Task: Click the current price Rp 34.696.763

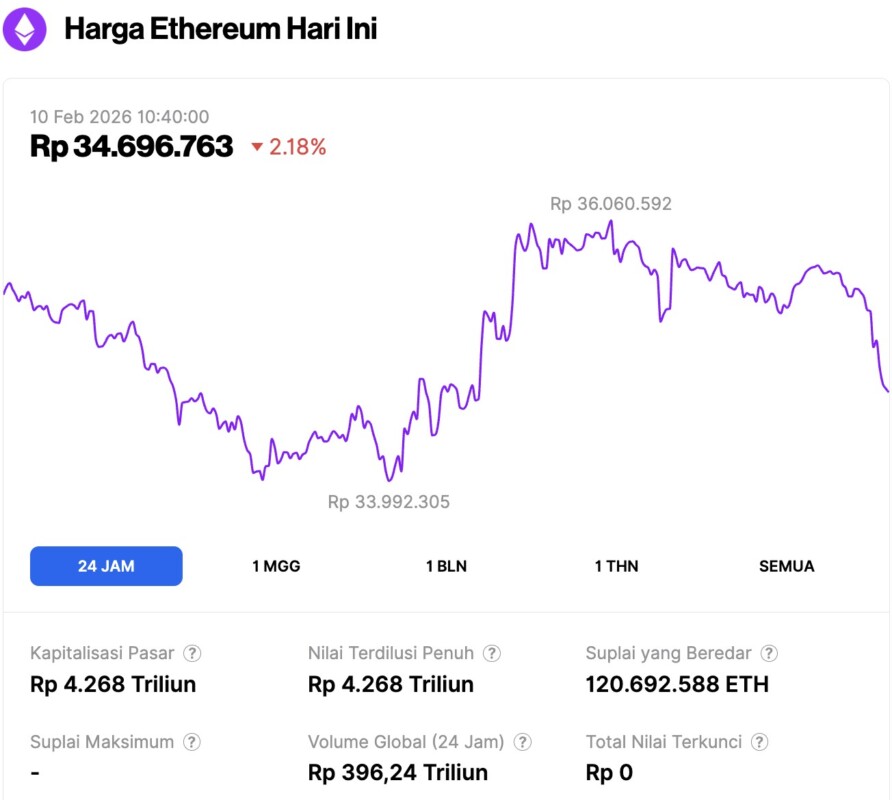Action: click(x=132, y=147)
